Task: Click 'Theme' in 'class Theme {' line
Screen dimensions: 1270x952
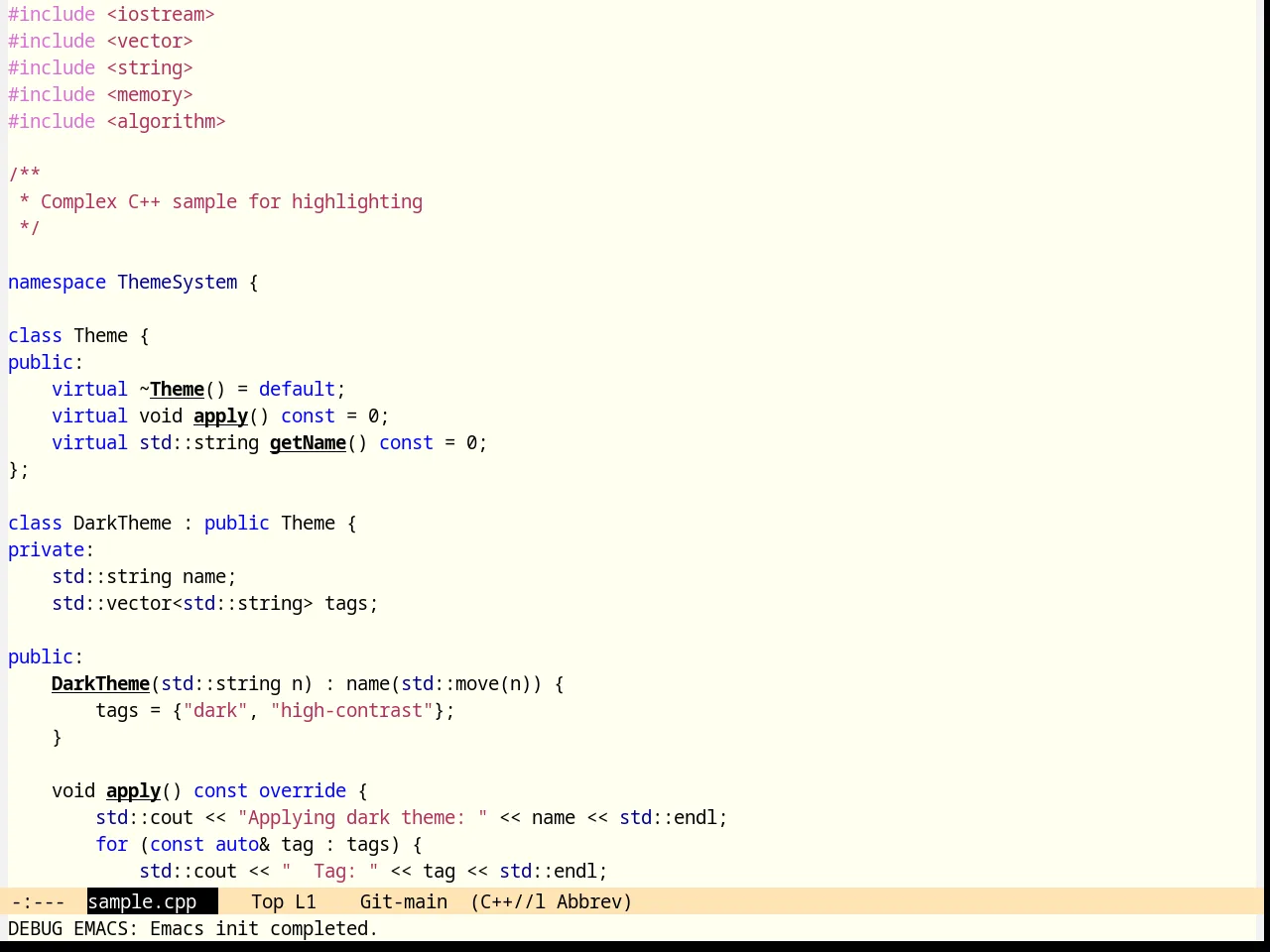Action: (100, 335)
